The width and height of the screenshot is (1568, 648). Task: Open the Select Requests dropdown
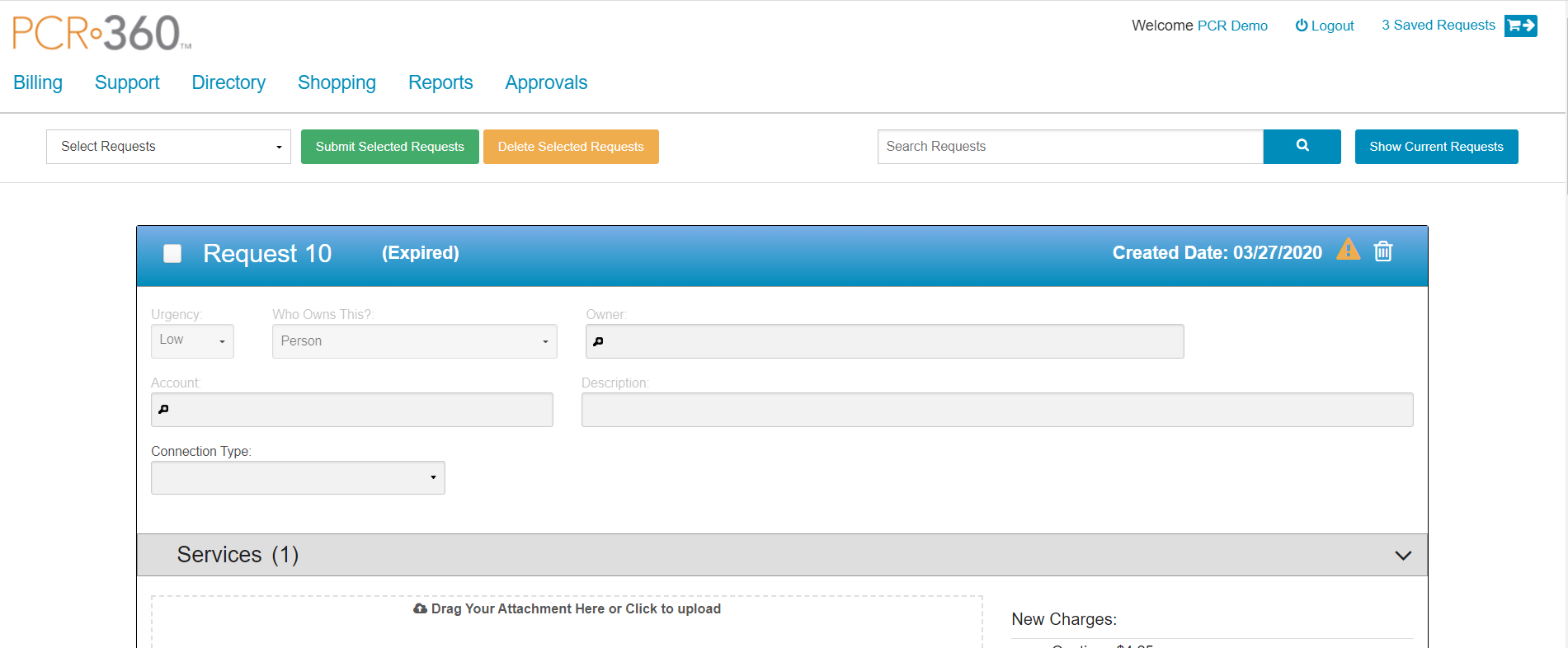tap(168, 147)
